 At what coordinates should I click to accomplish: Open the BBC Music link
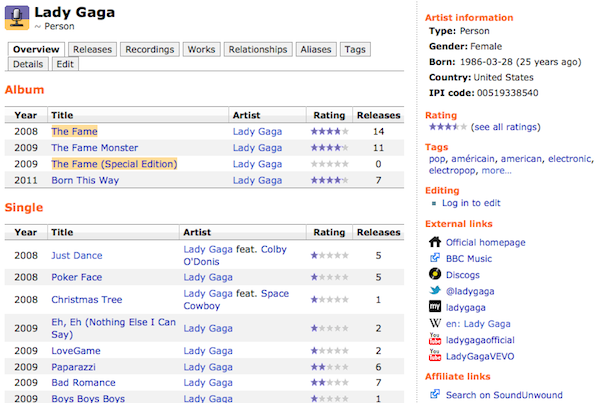pyautogui.click(x=469, y=259)
